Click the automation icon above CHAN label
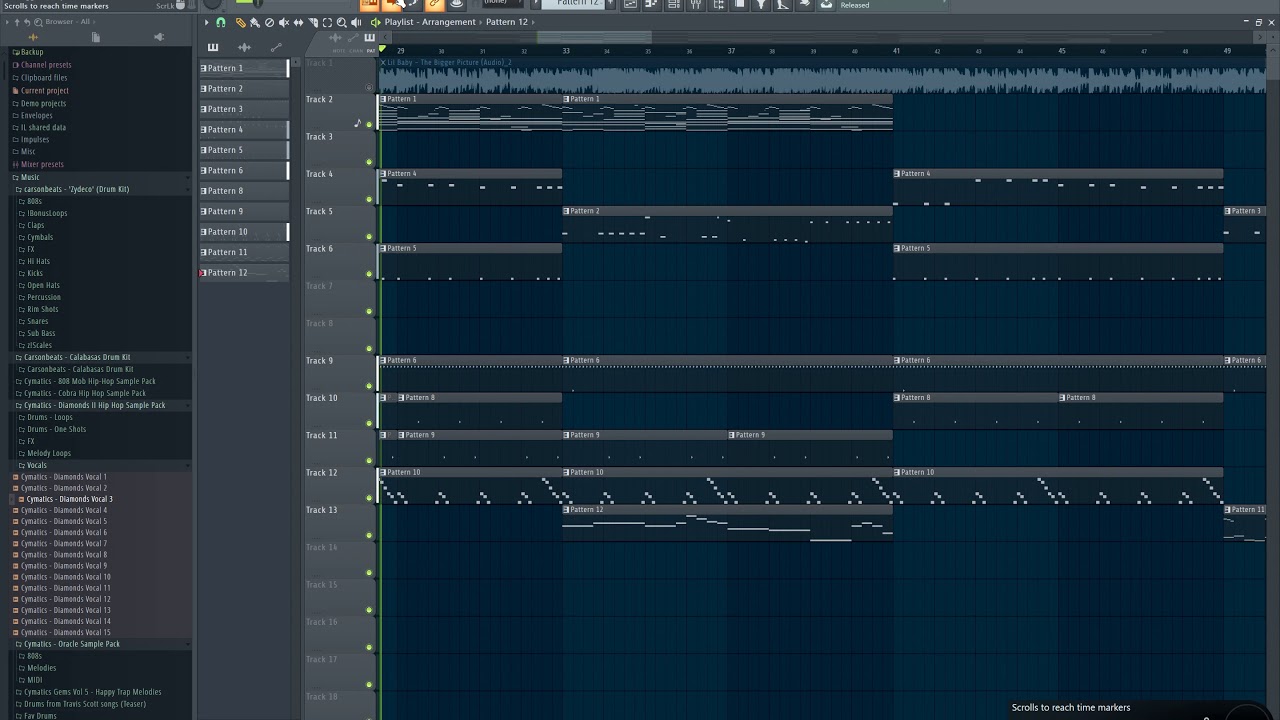The width and height of the screenshot is (1280, 720). 353,38
